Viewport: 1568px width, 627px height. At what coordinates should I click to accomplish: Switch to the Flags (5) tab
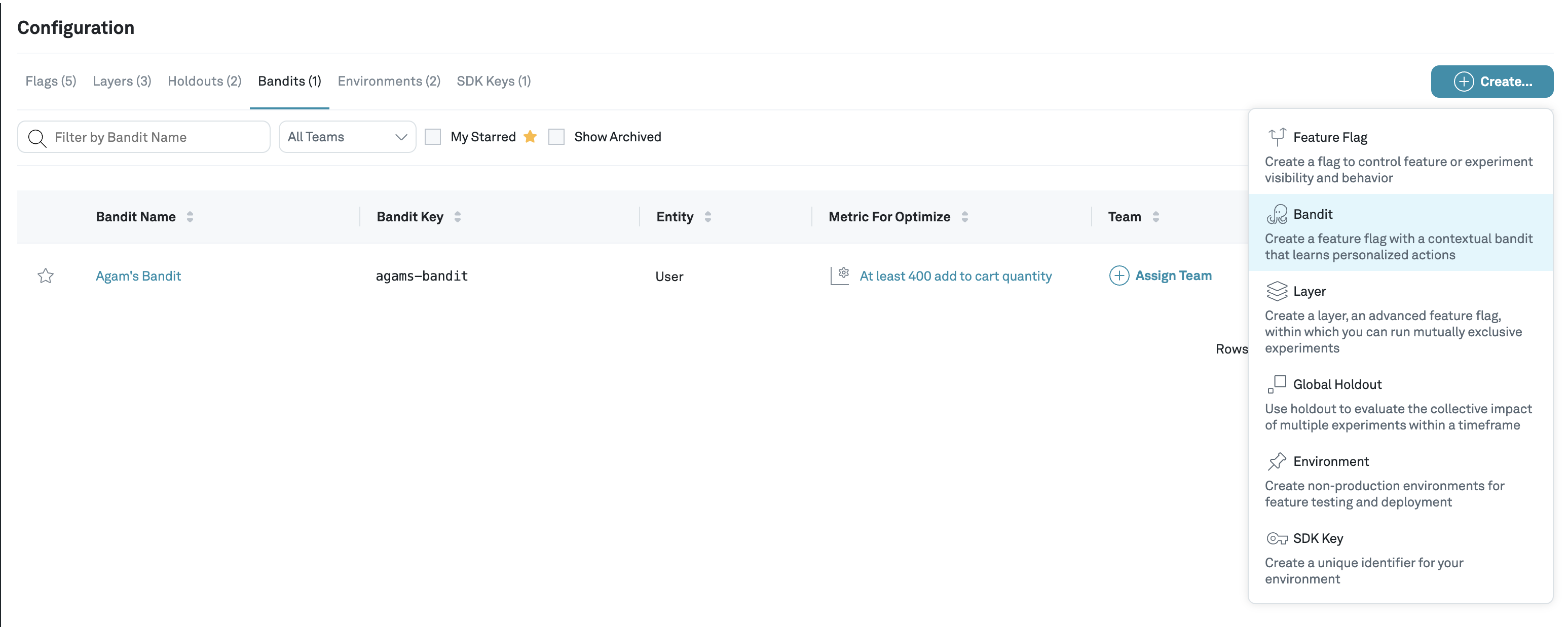(51, 82)
